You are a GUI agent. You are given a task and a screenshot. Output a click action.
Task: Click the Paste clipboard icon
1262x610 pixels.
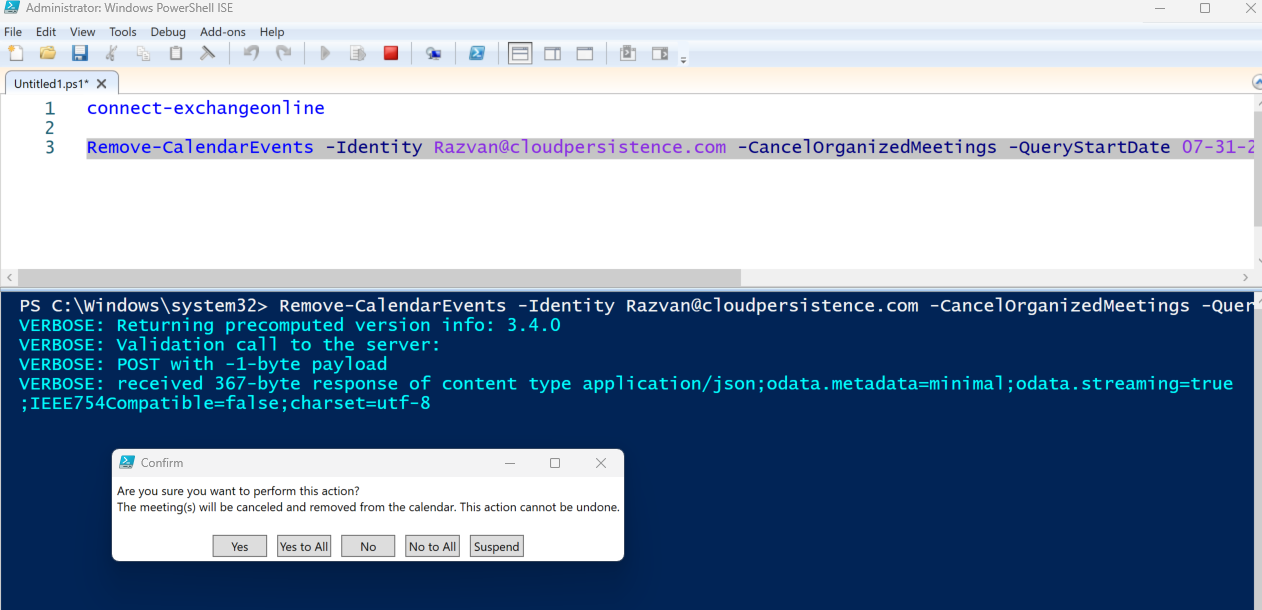[176, 53]
